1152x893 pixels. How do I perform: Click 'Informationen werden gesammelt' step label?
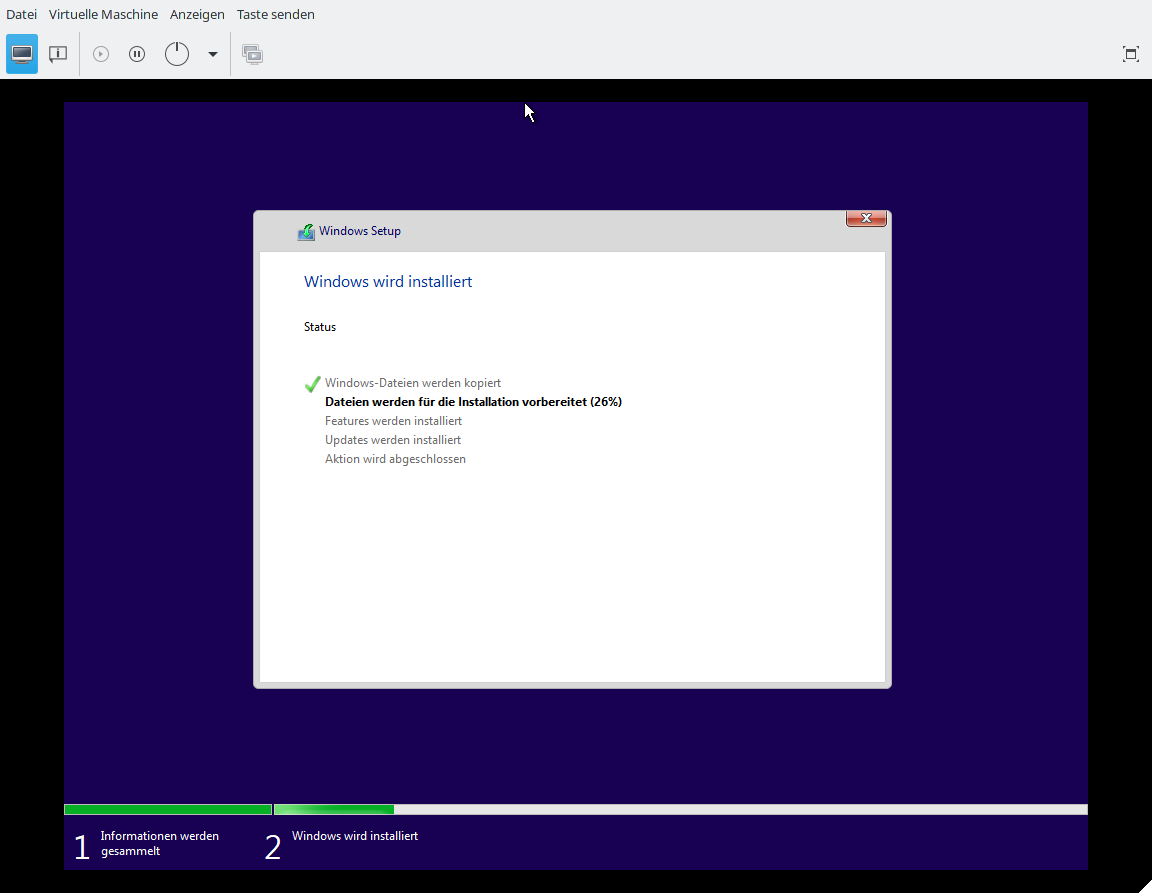point(159,843)
